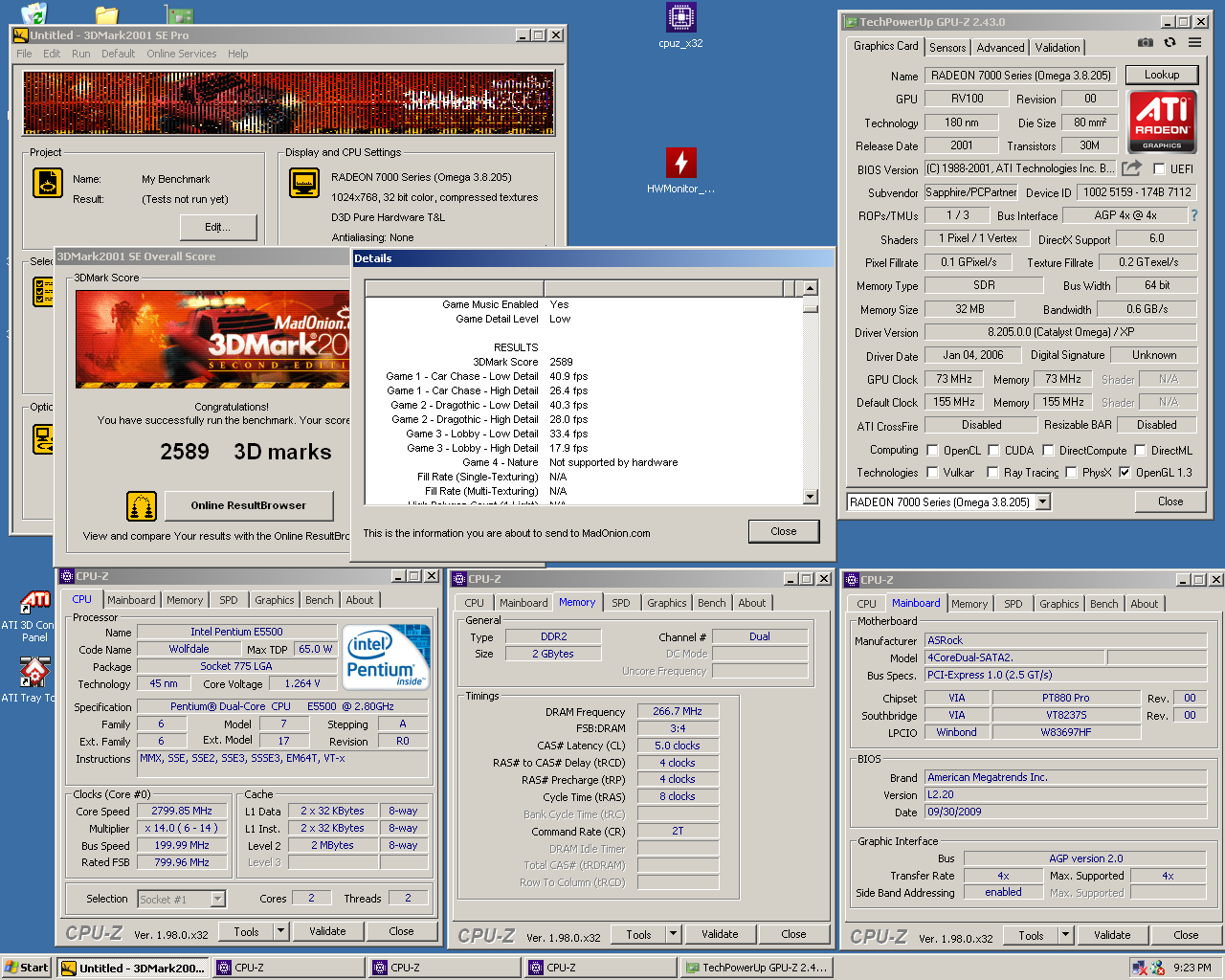Image resolution: width=1225 pixels, height=980 pixels.
Task: Open the GPU selection dropdown in GPU-Z
Action: coord(1042,502)
